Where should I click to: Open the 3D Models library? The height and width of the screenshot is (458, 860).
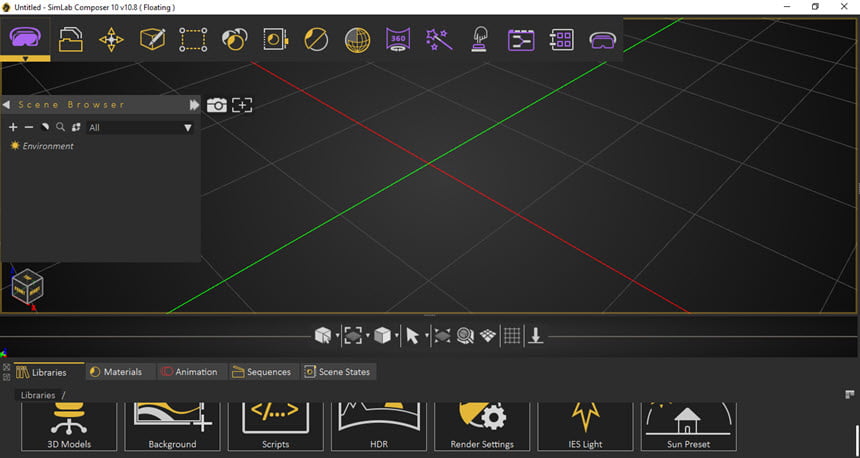[69, 427]
